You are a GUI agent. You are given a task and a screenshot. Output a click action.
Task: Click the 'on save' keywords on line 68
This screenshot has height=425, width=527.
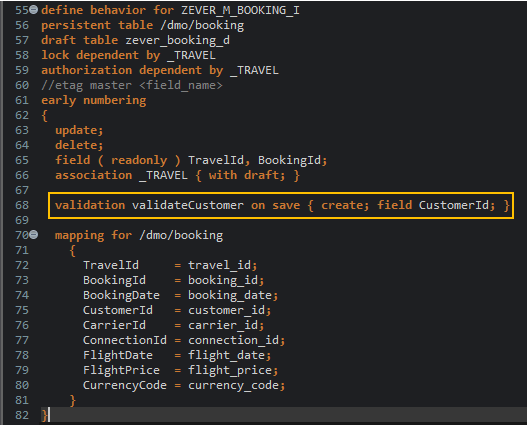click(x=276, y=205)
